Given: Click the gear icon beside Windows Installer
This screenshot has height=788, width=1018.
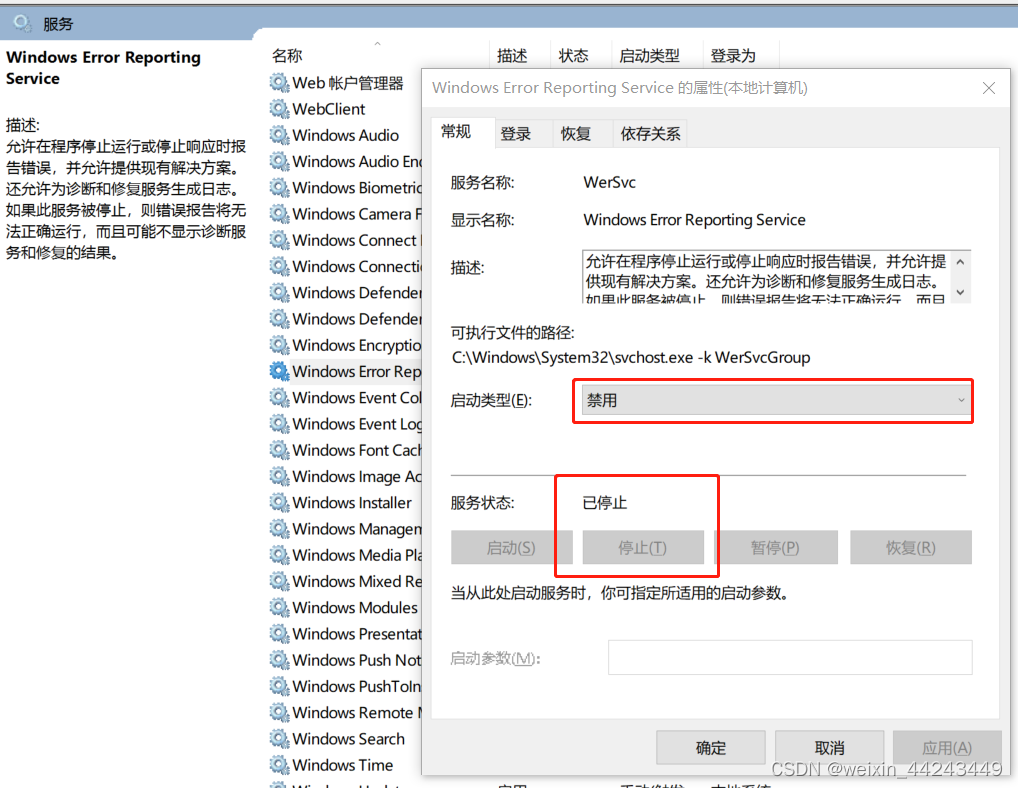Looking at the screenshot, I should (x=279, y=502).
